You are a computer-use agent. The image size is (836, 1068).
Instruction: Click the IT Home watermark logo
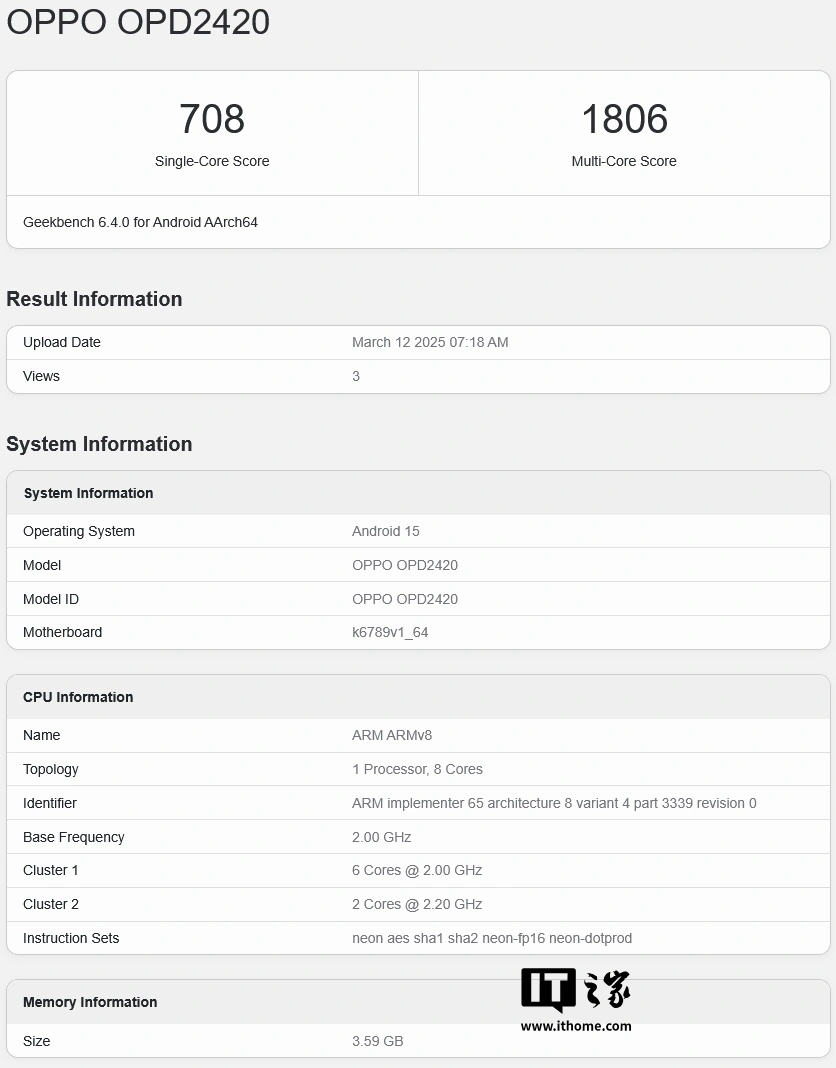575,990
